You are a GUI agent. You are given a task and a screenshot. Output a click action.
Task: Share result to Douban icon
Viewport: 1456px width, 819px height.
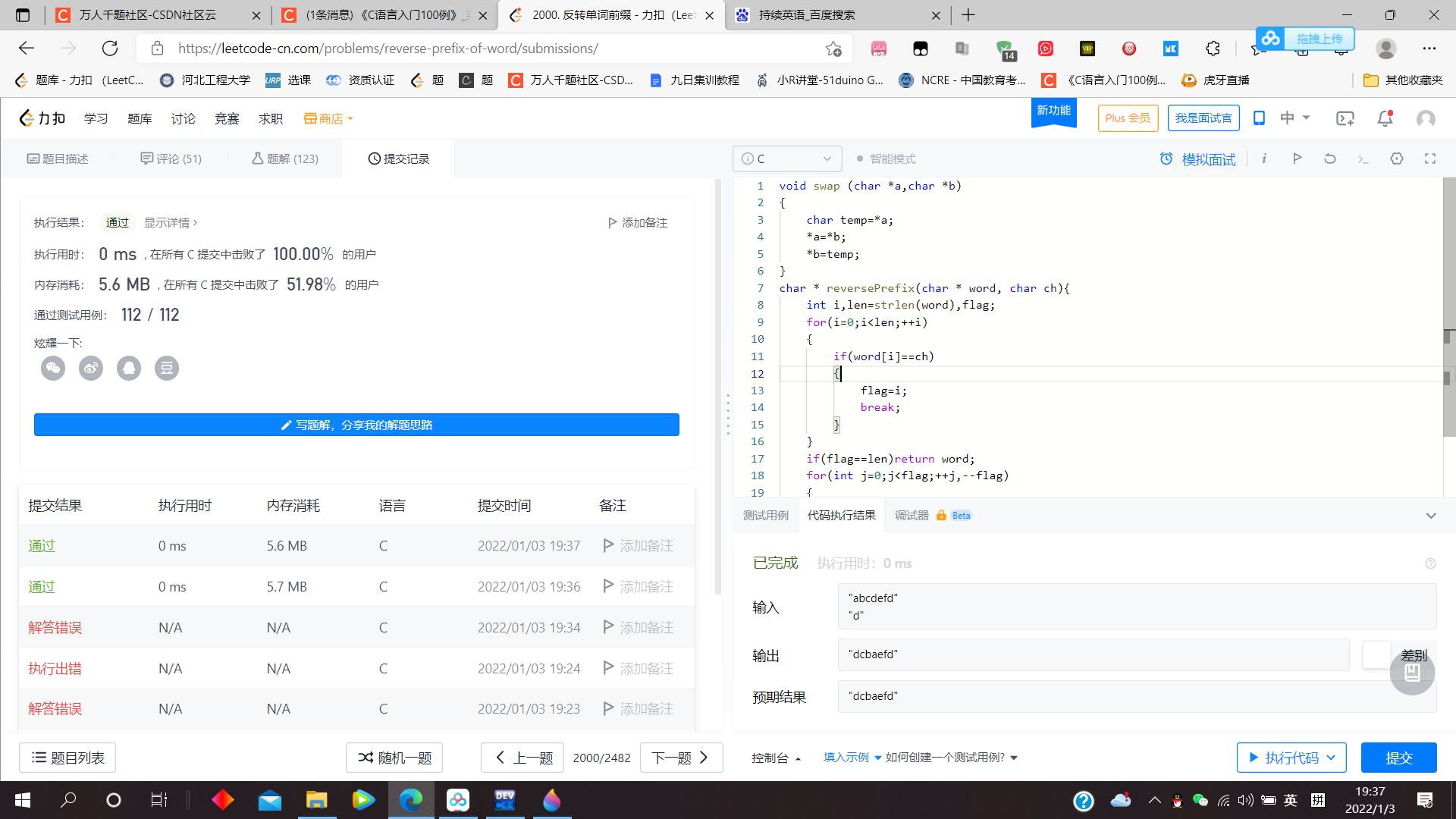(x=167, y=369)
